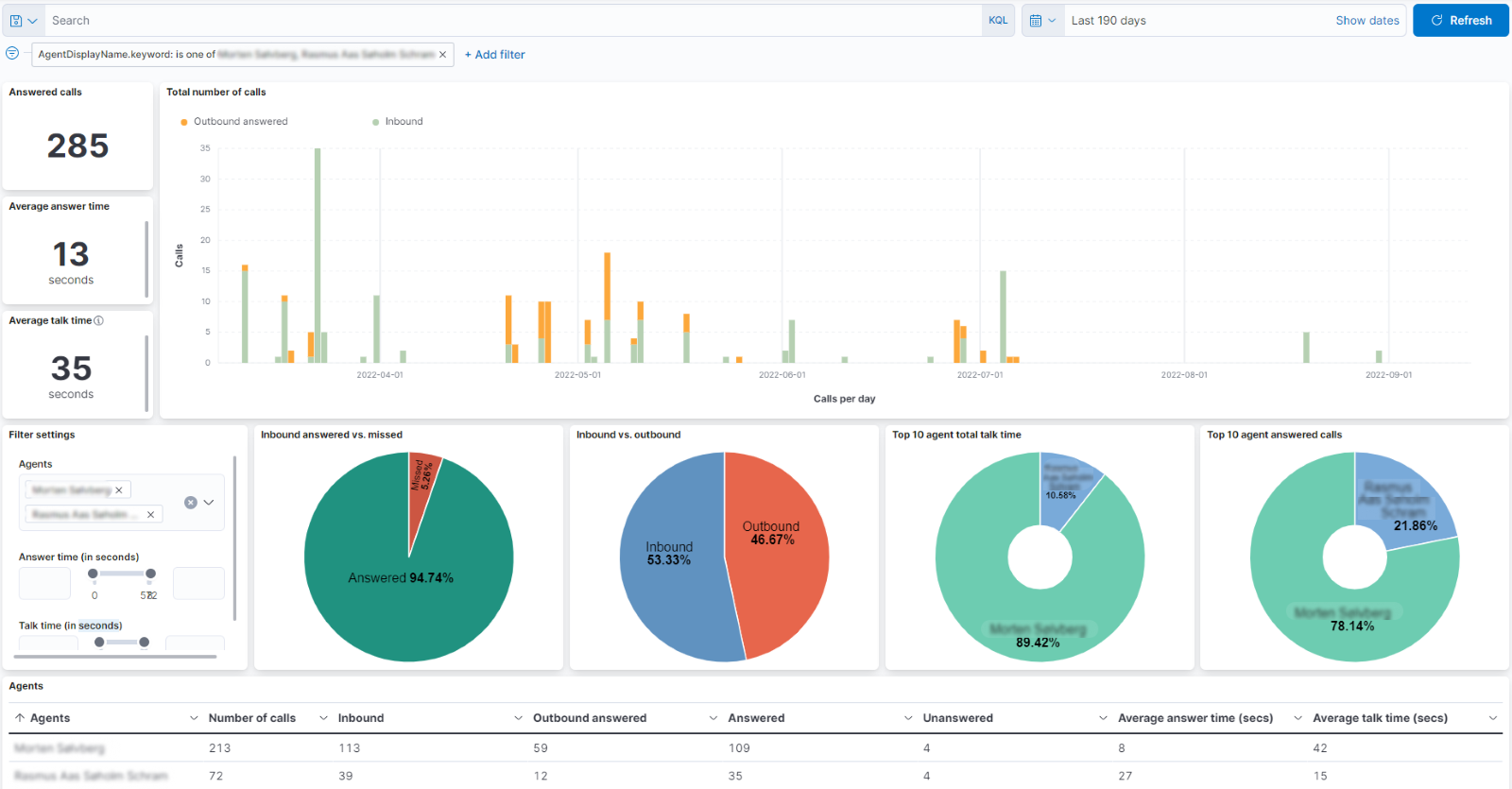Viewport: 1512px width, 789px height.
Task: Remove the second agent pill in Agents
Action: coord(150,515)
